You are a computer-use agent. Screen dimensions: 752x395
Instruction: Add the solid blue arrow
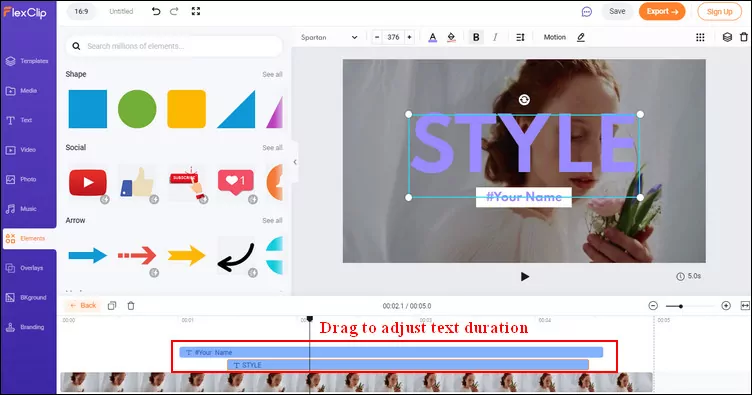click(x=88, y=256)
